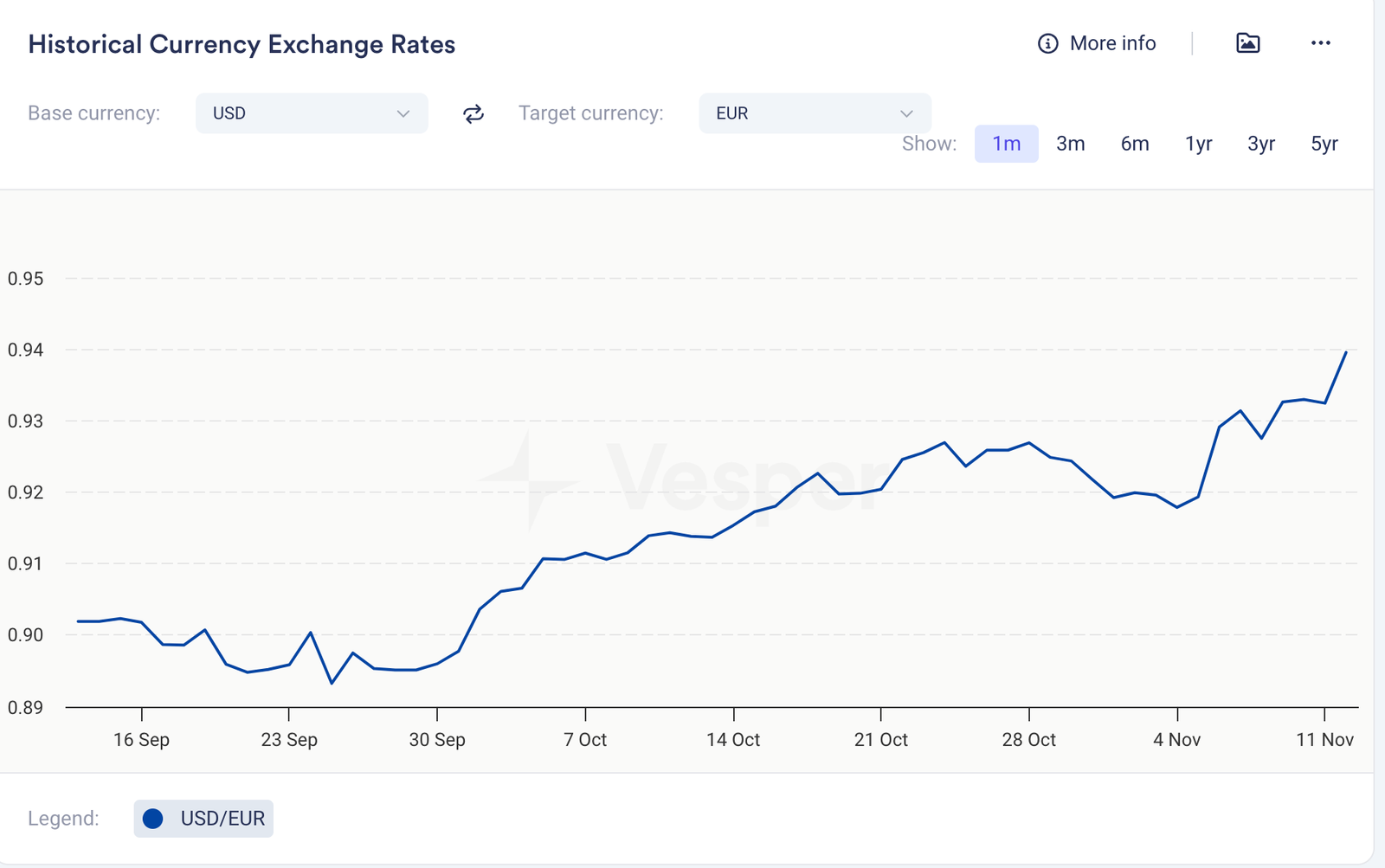This screenshot has width=1385, height=868.
Task: Click the save chart as image icon
Action: (x=1247, y=43)
